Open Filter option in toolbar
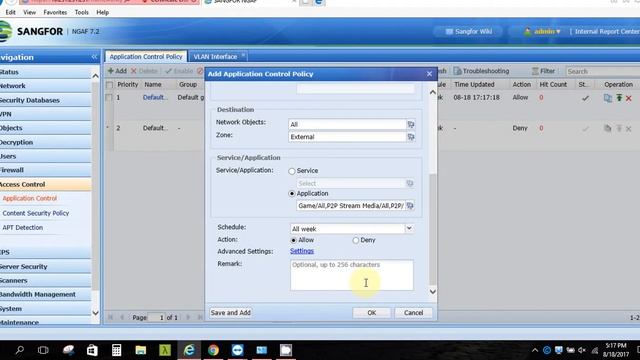 pos(543,71)
